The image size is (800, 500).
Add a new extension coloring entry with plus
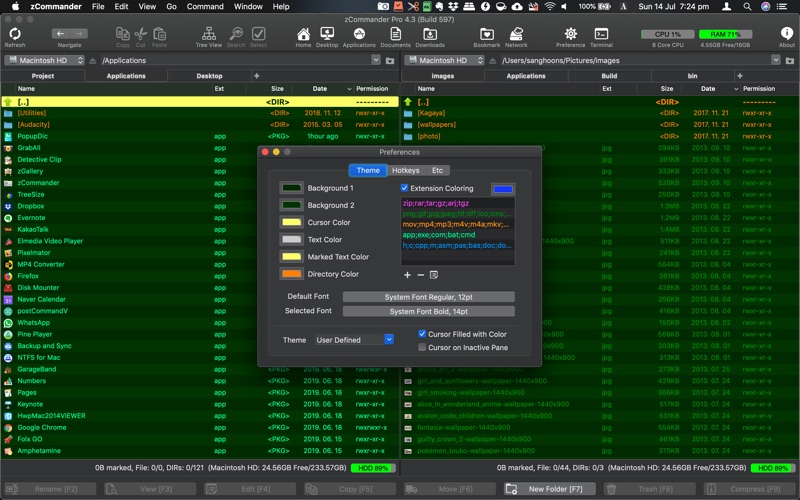point(407,275)
